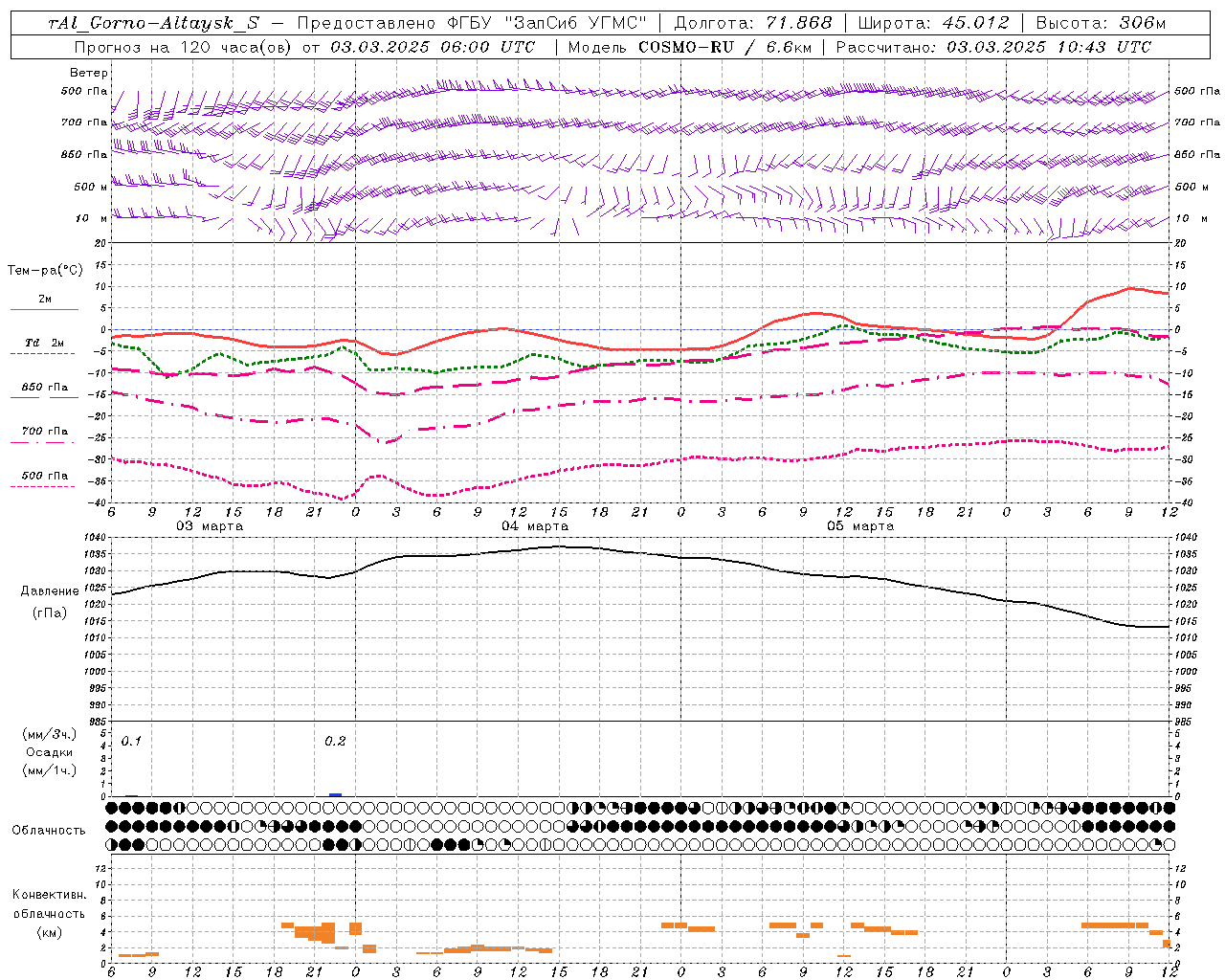Click the "Долгота: 71.868" header value

754,23
